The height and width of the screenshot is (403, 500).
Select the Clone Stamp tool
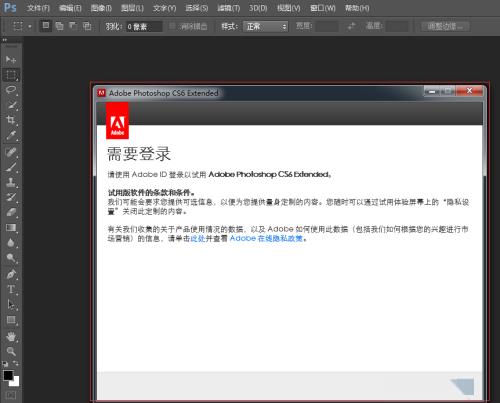click(x=11, y=182)
